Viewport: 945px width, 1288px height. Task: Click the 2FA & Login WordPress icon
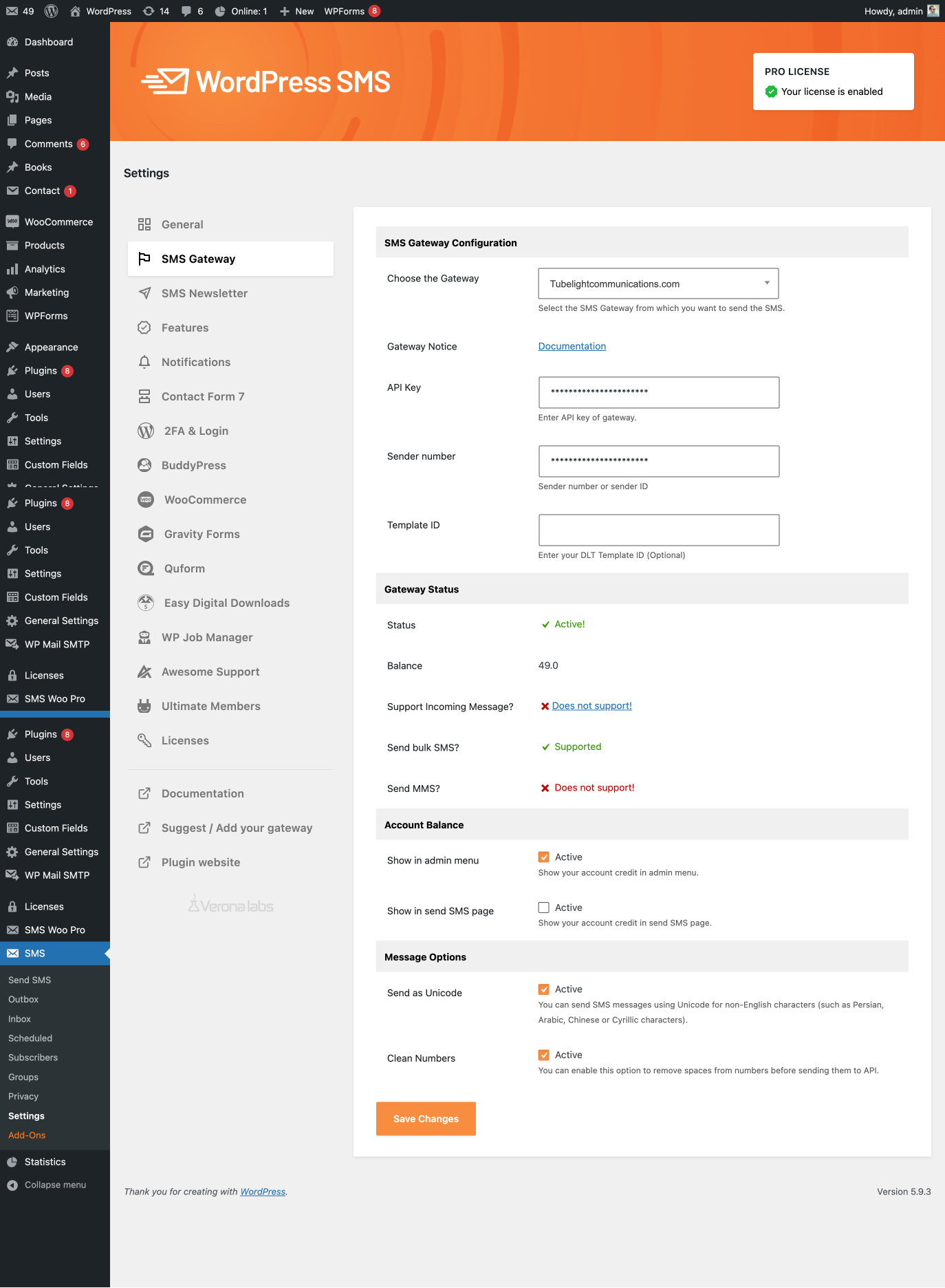click(146, 431)
